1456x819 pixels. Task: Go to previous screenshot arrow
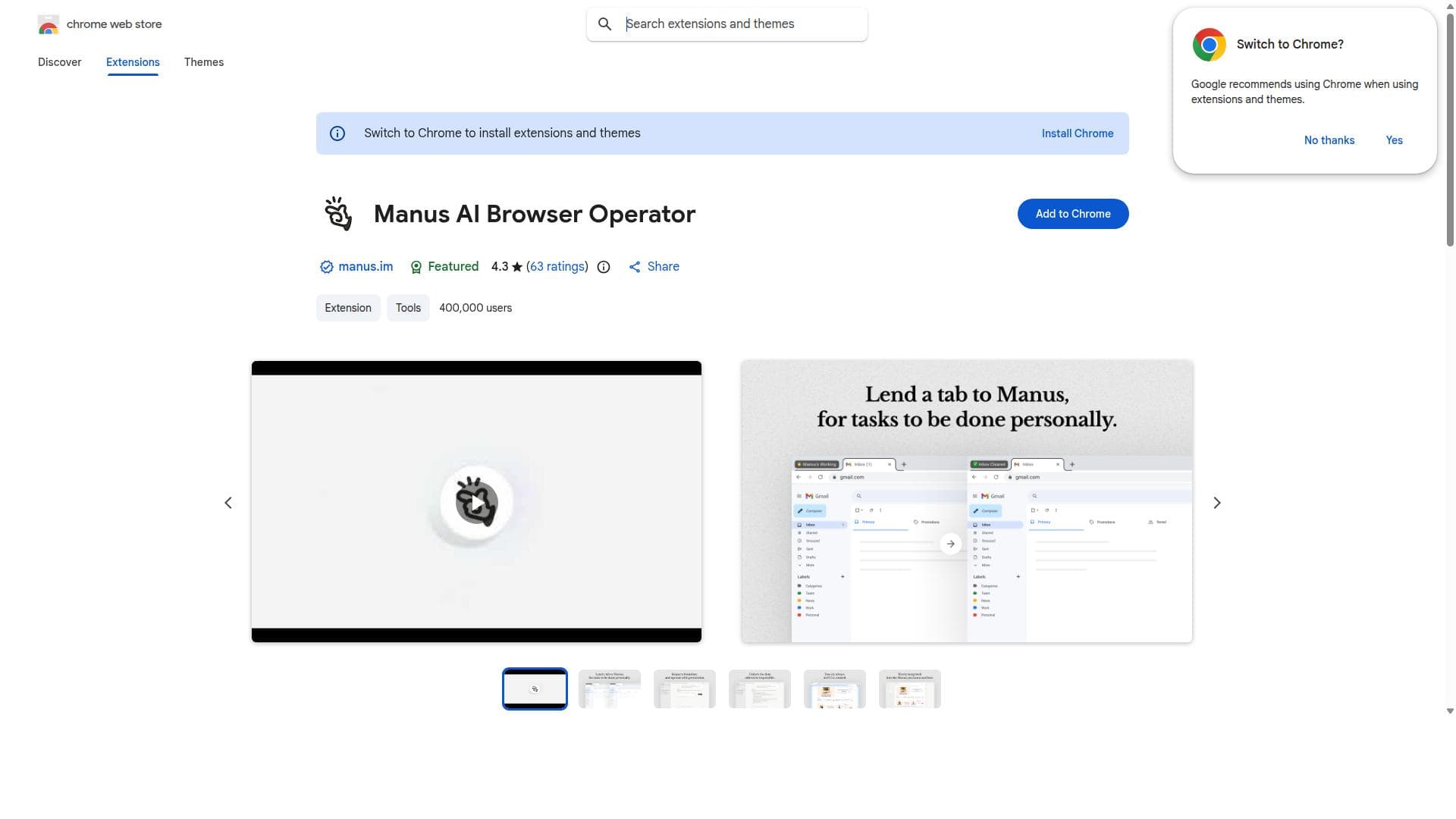[228, 503]
